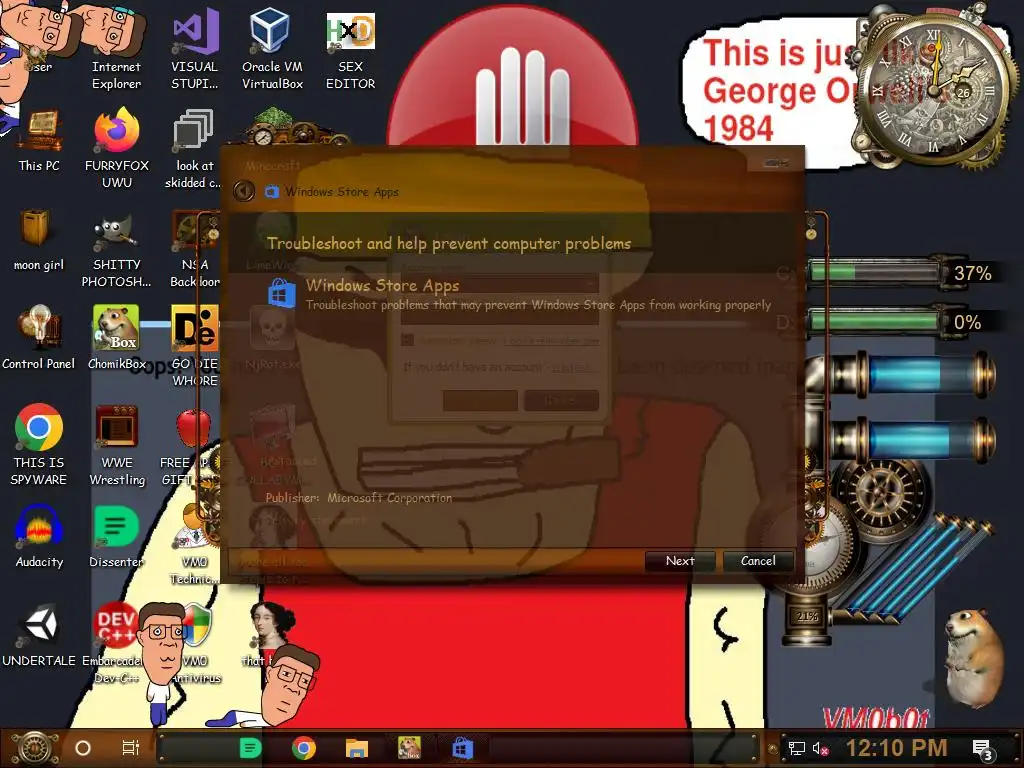Click the C drive 37% usage bar
Viewport: 1024px width, 768px height.
click(x=874, y=272)
